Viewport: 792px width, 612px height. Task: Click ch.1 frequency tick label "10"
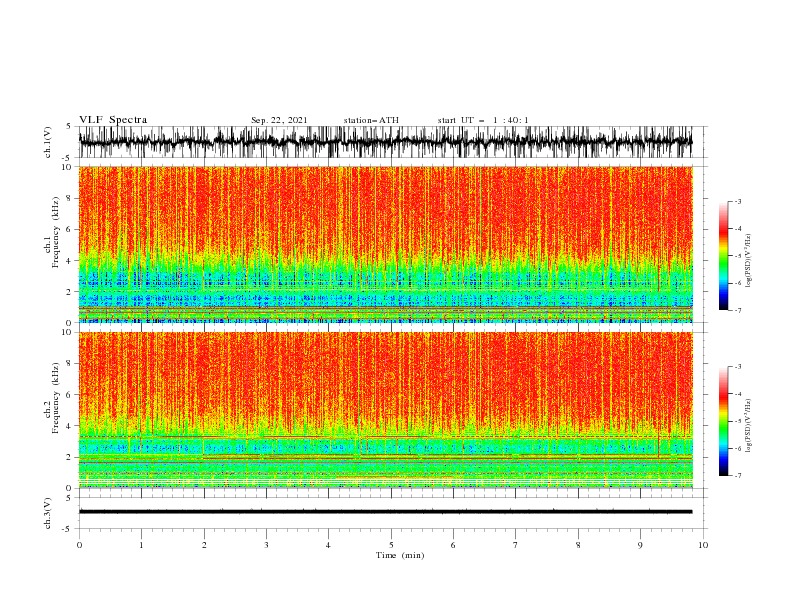(66, 167)
